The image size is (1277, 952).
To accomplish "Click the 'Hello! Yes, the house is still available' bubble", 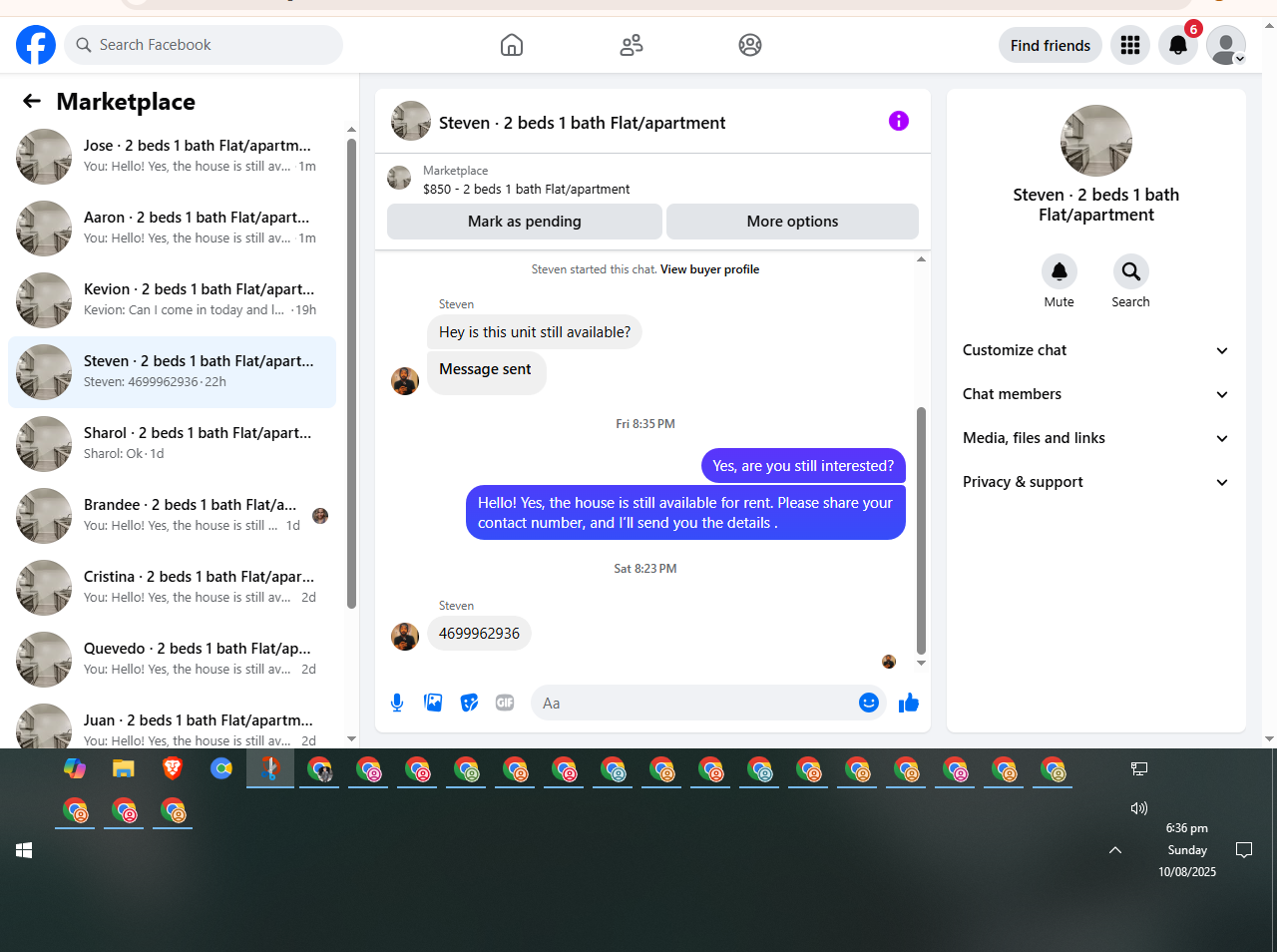I will coord(685,513).
